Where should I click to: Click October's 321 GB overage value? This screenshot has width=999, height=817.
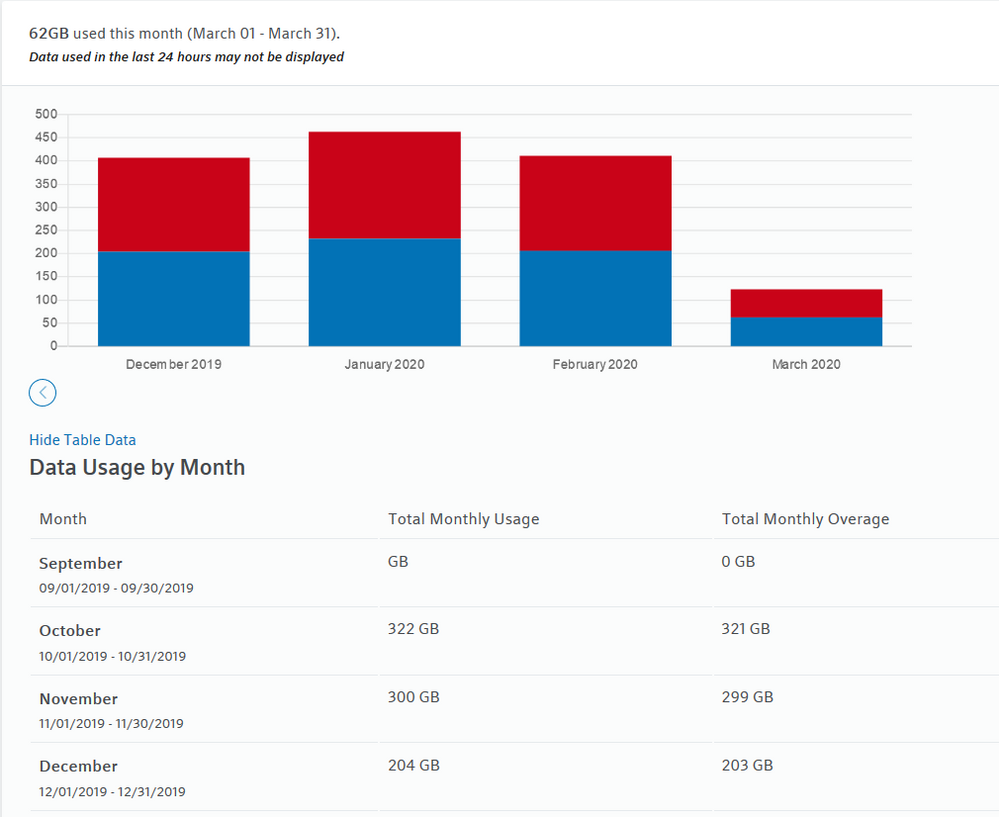pos(746,629)
